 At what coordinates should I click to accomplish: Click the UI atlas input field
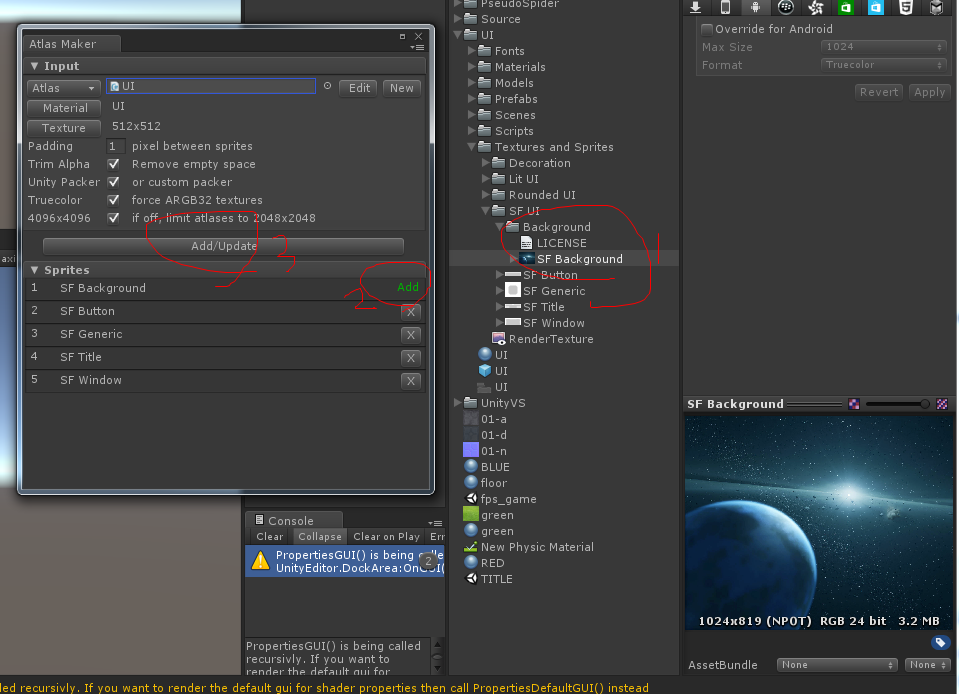(x=211, y=86)
